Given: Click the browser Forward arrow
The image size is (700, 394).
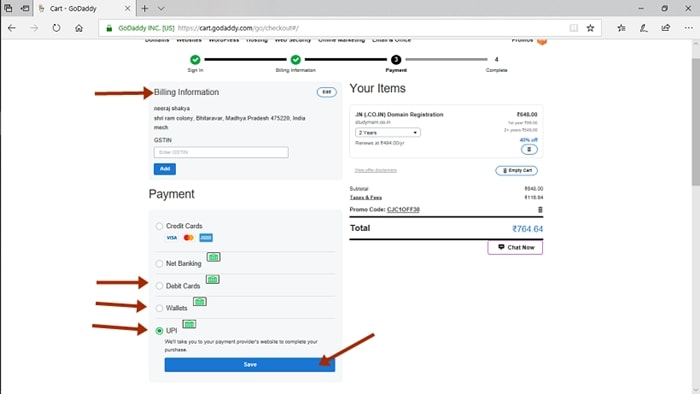Looking at the screenshot, I should tap(34, 28).
